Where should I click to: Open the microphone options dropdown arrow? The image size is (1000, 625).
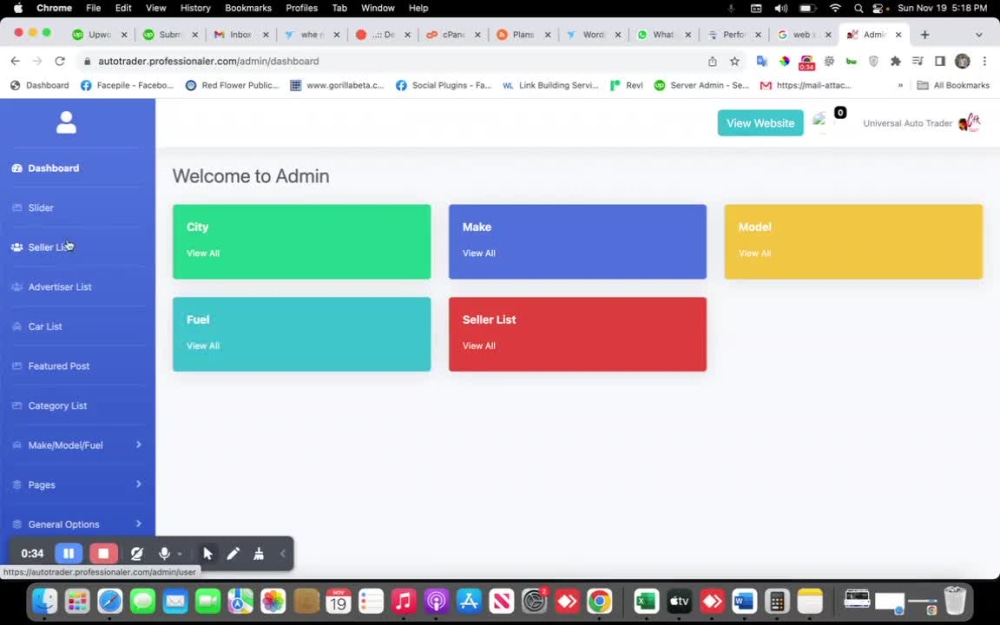pyautogui.click(x=180, y=554)
